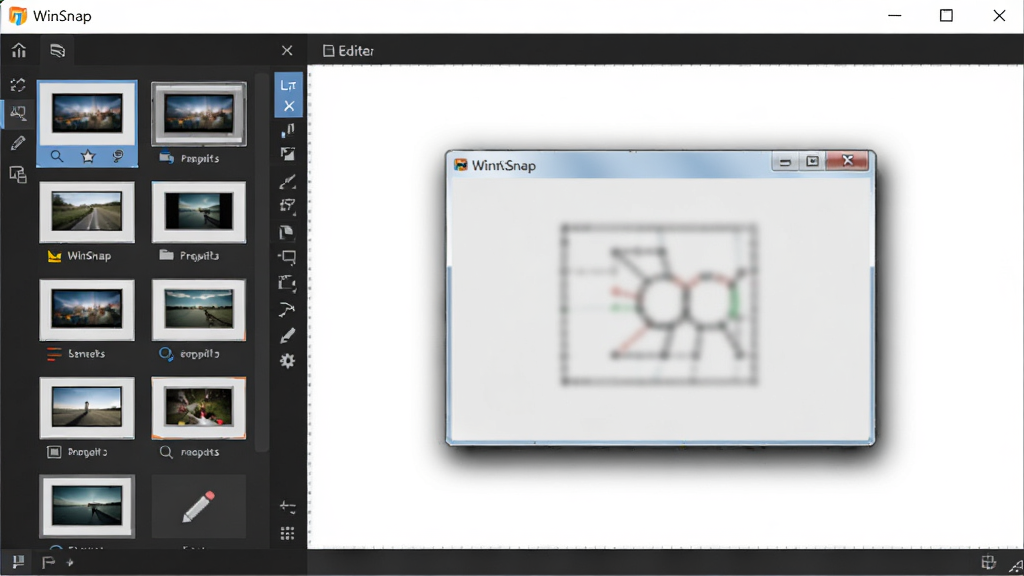Switch to the stacked layers panel tab
This screenshot has height=576, width=1024.
[57, 50]
